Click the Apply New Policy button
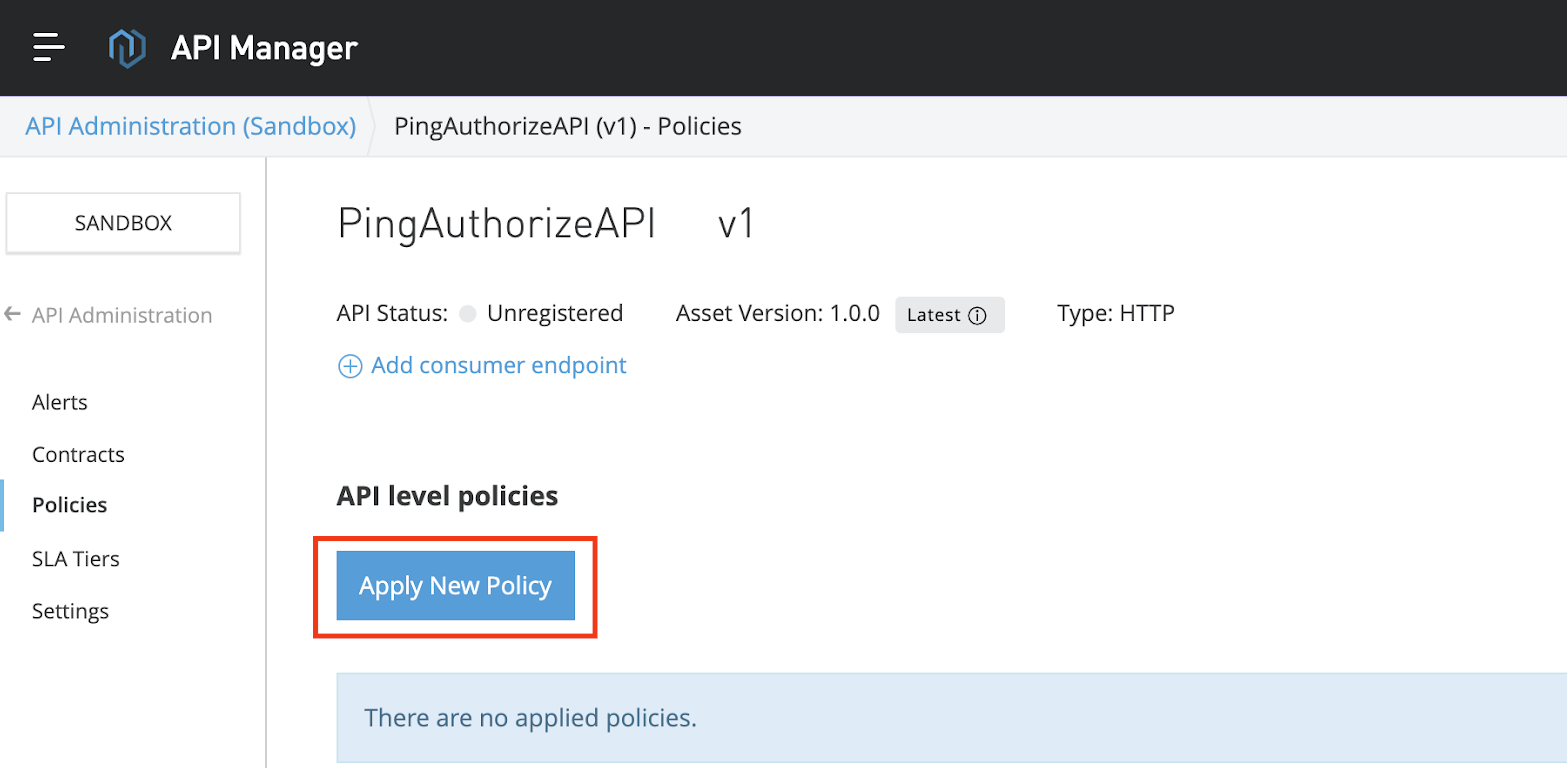 coord(455,585)
